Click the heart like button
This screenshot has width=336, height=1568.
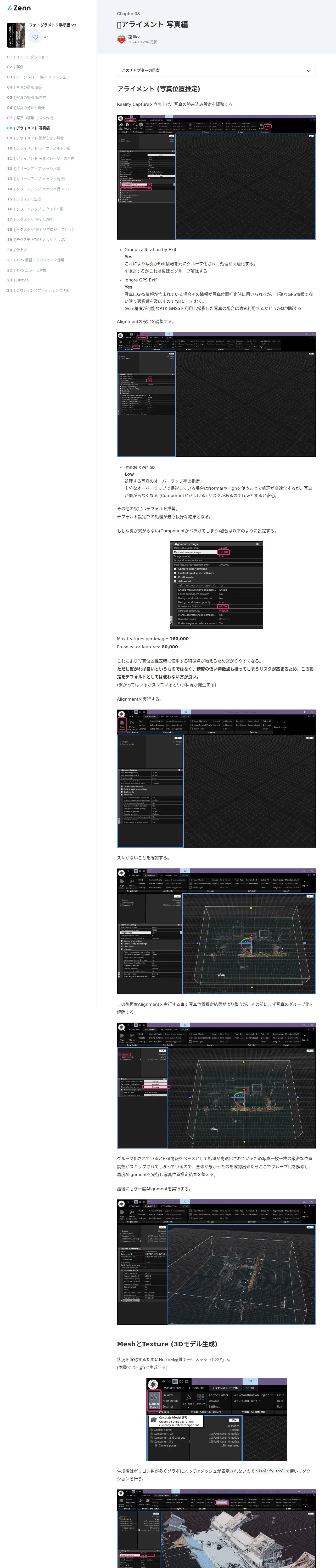35,37
